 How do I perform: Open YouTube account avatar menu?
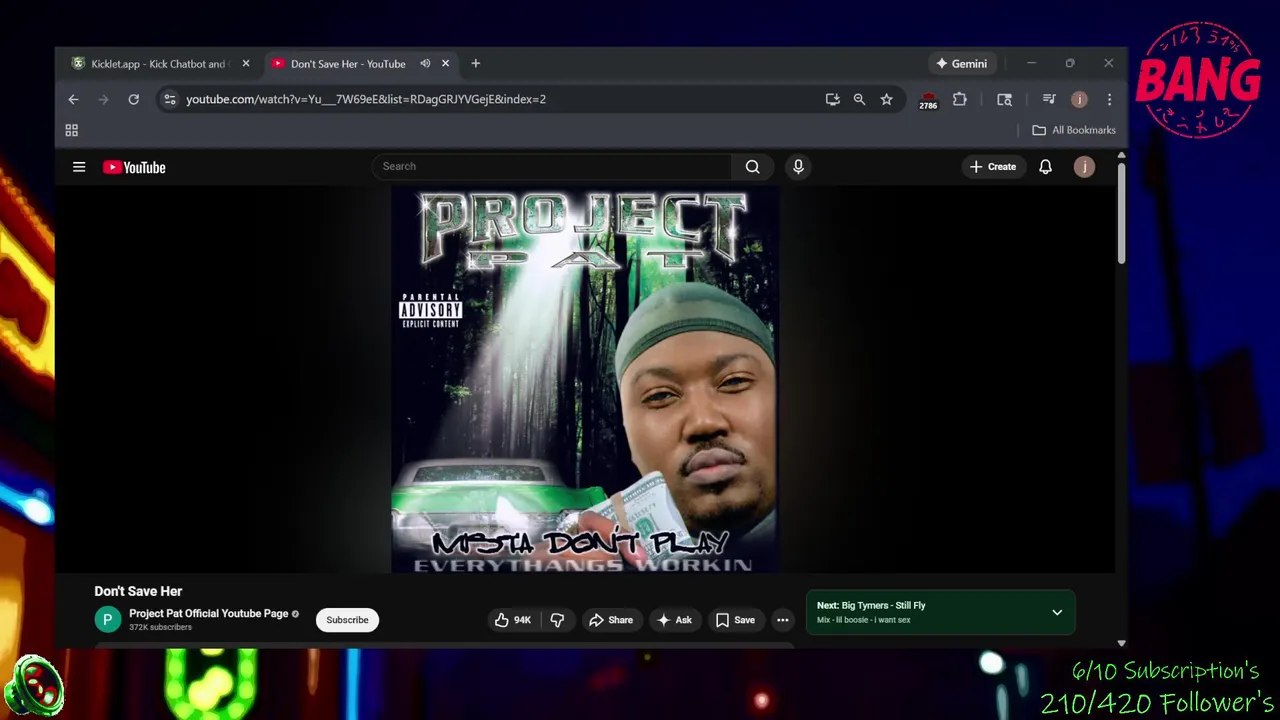tap(1084, 167)
